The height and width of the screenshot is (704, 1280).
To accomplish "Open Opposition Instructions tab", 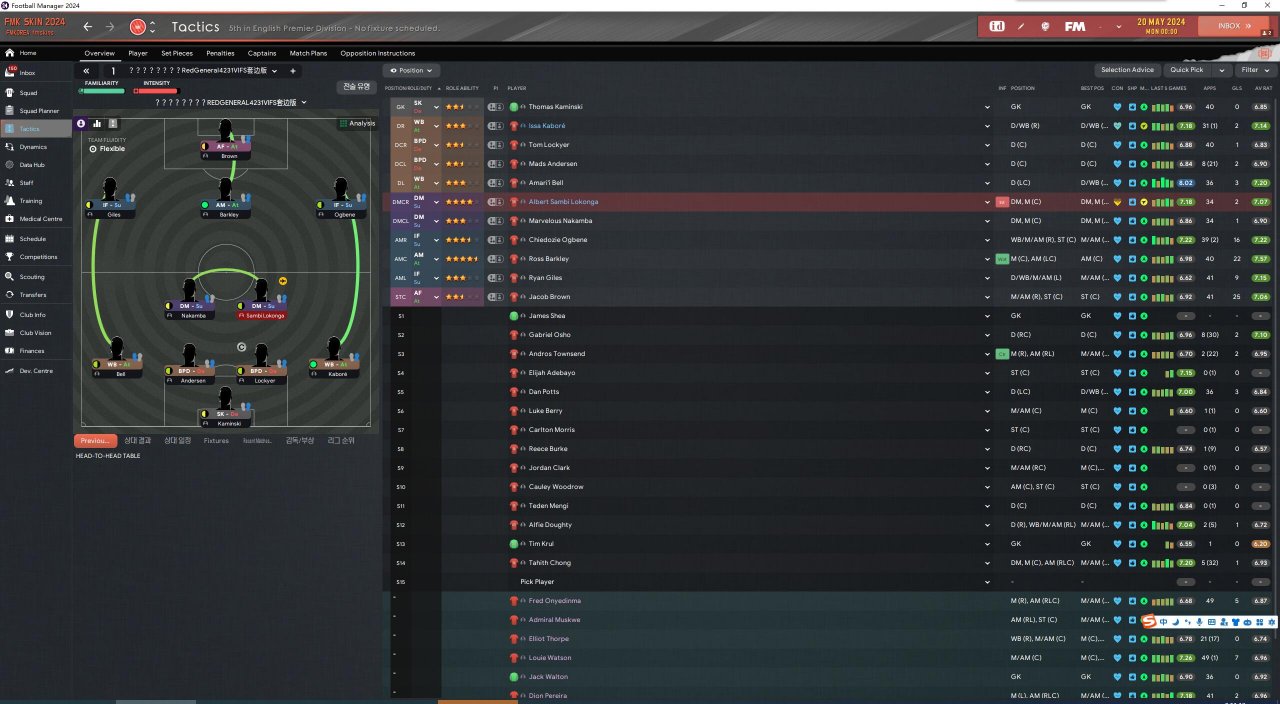I will tap(377, 53).
